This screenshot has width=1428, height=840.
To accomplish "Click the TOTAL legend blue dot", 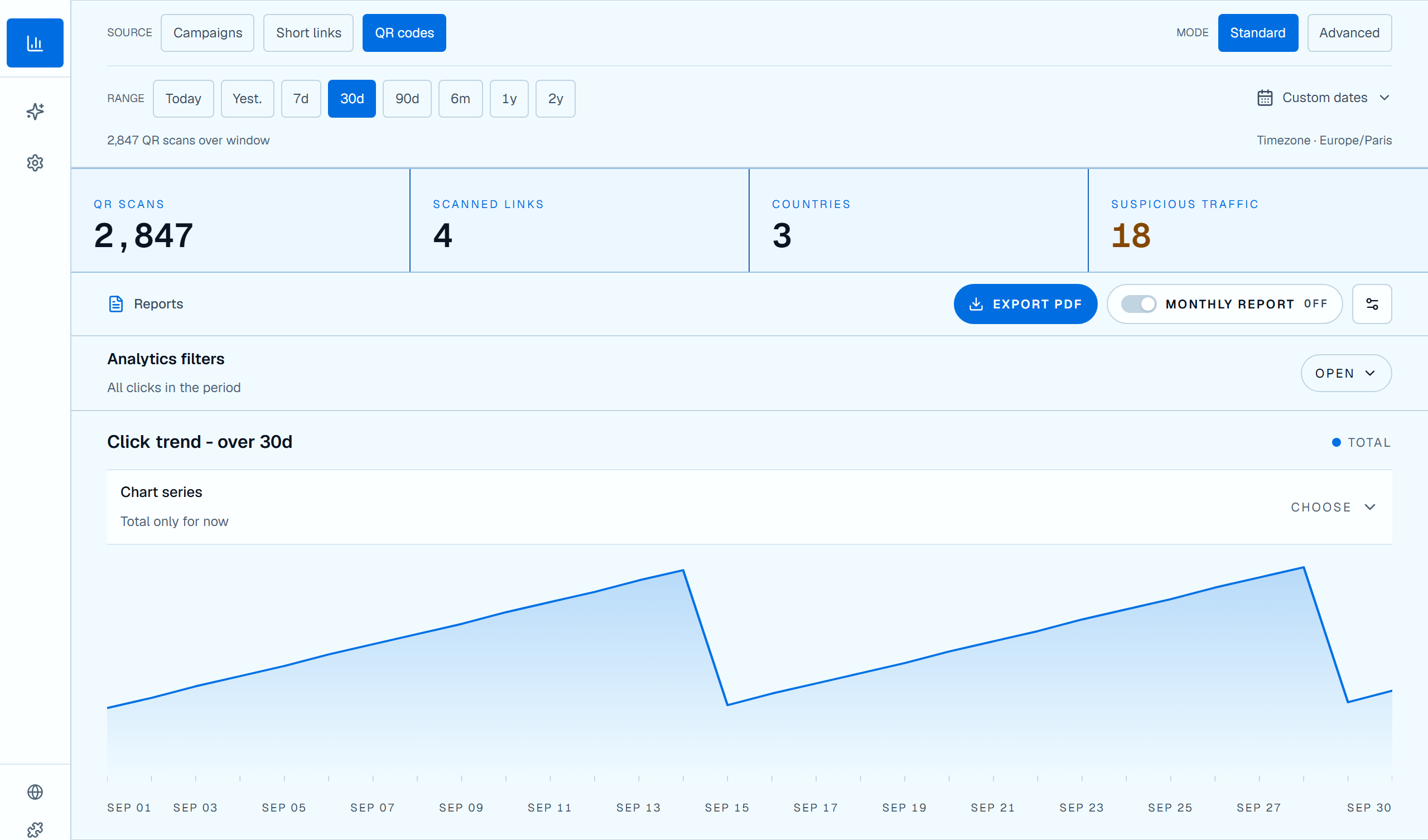I will click(1335, 443).
